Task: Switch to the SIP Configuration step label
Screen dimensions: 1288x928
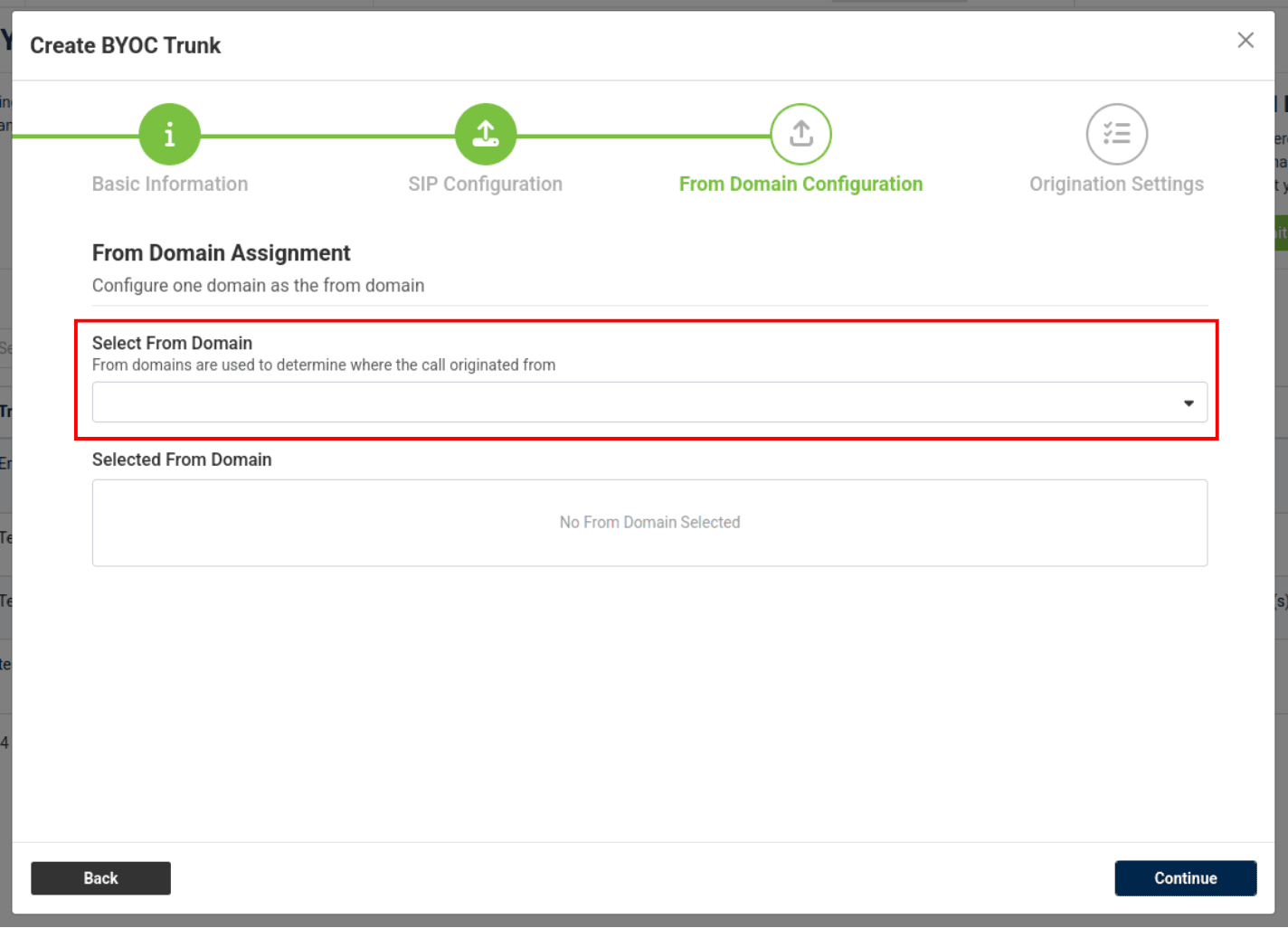Action: (x=485, y=185)
